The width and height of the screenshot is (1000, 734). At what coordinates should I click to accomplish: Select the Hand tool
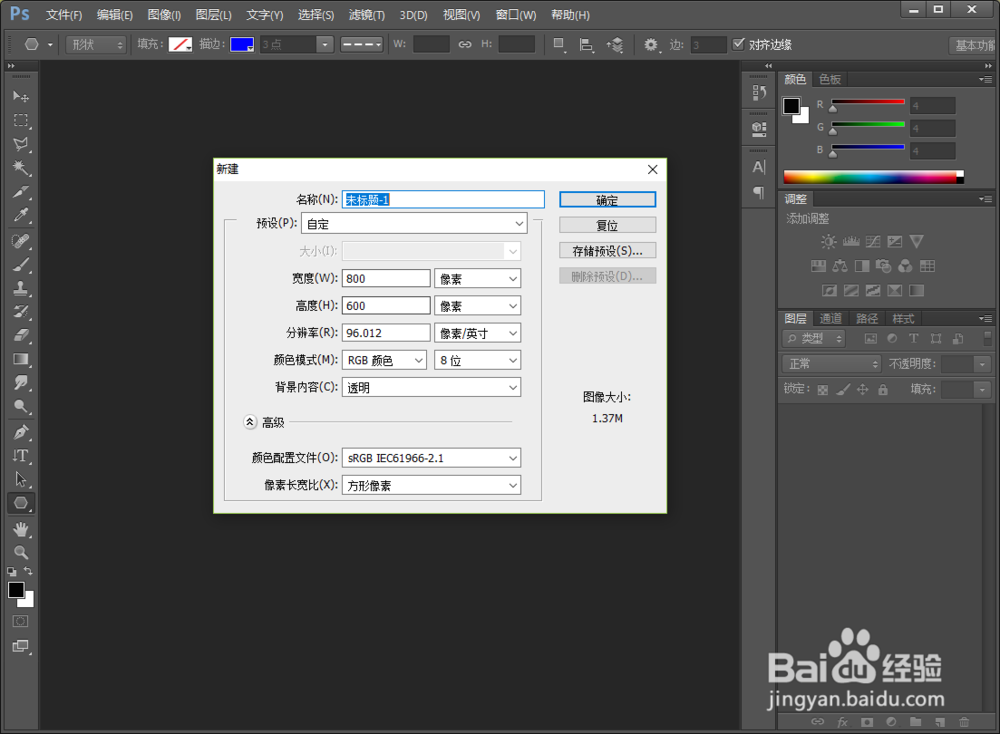20,529
